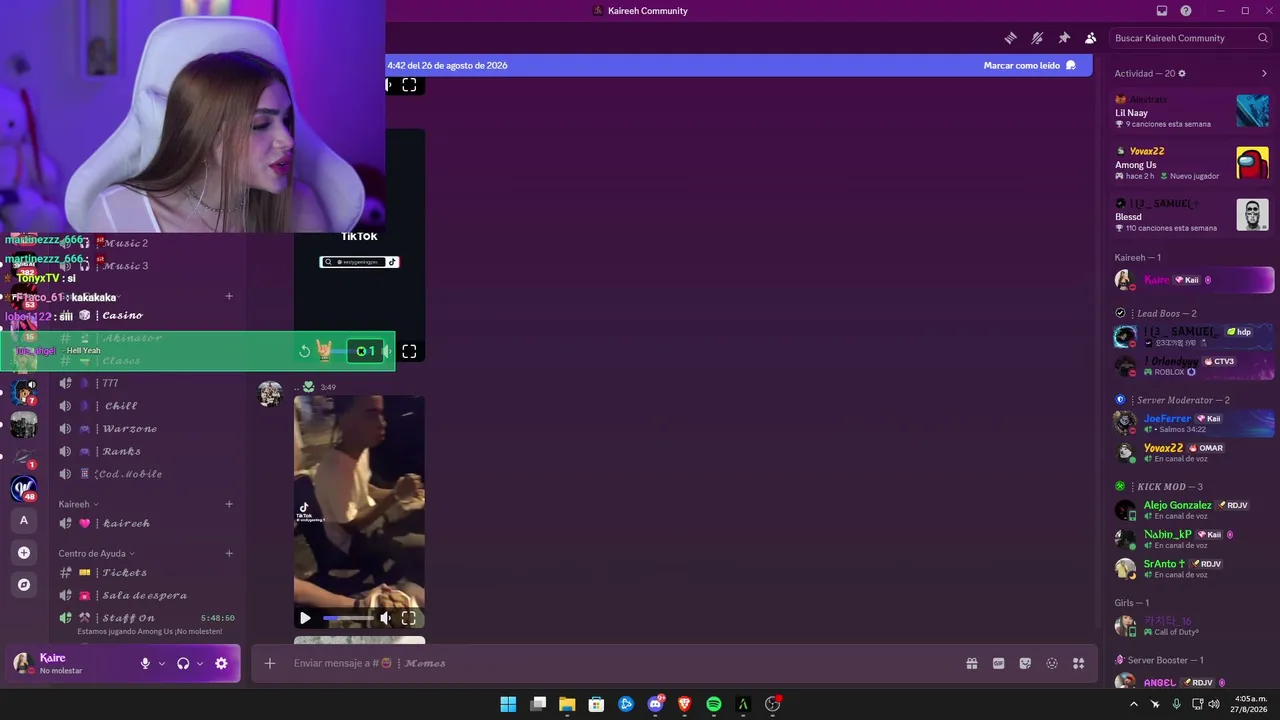Image resolution: width=1280 pixels, height=720 pixels.
Task: Open Yovax22 Among Us activity card
Action: point(1192,163)
